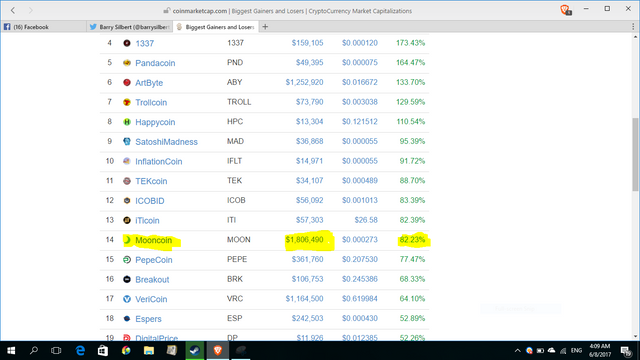Screen dimensions: 640x360
Task: Launch Microsoft Edge from the taskbar
Action: click(x=80, y=351)
